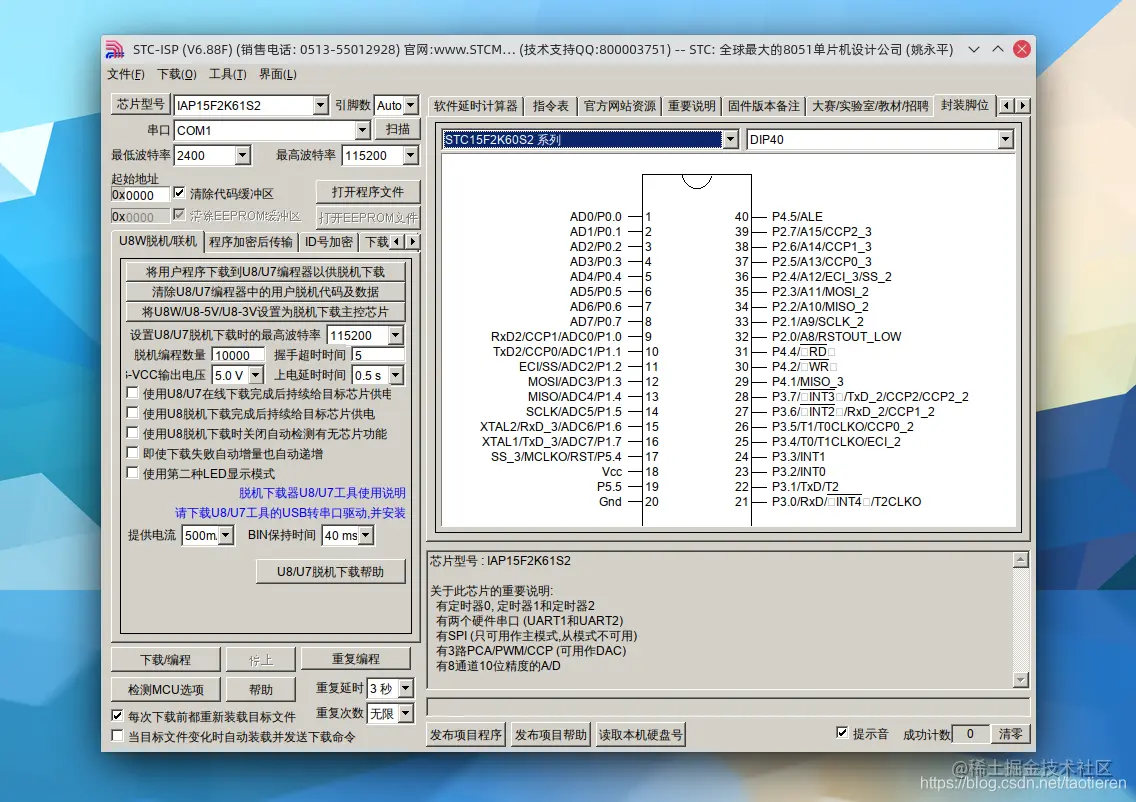Open the 重复延时 3 秒 dropdown
This screenshot has width=1136, height=802.
[406, 688]
